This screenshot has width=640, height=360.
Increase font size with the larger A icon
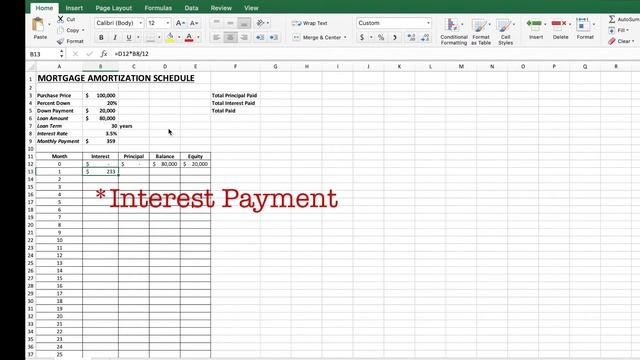point(180,23)
